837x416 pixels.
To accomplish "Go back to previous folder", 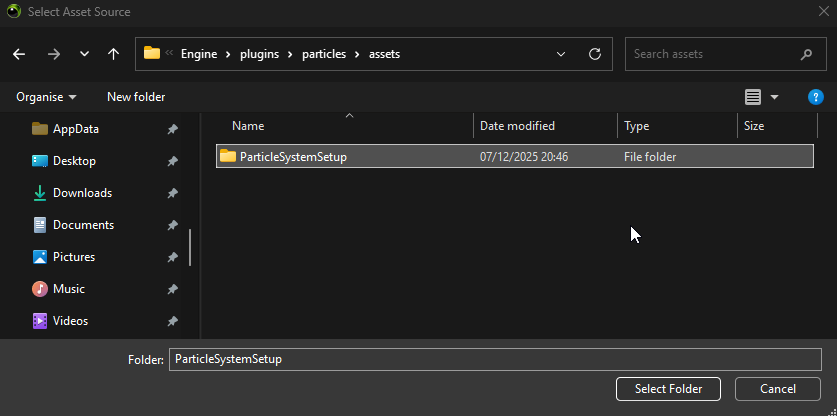I will pyautogui.click(x=19, y=54).
